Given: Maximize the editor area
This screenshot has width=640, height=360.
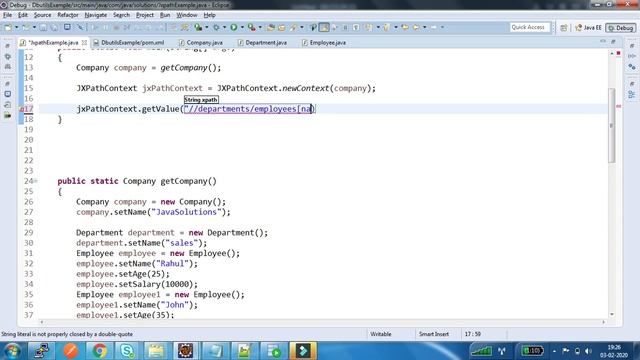Looking at the screenshot, I should click(x=613, y=42).
